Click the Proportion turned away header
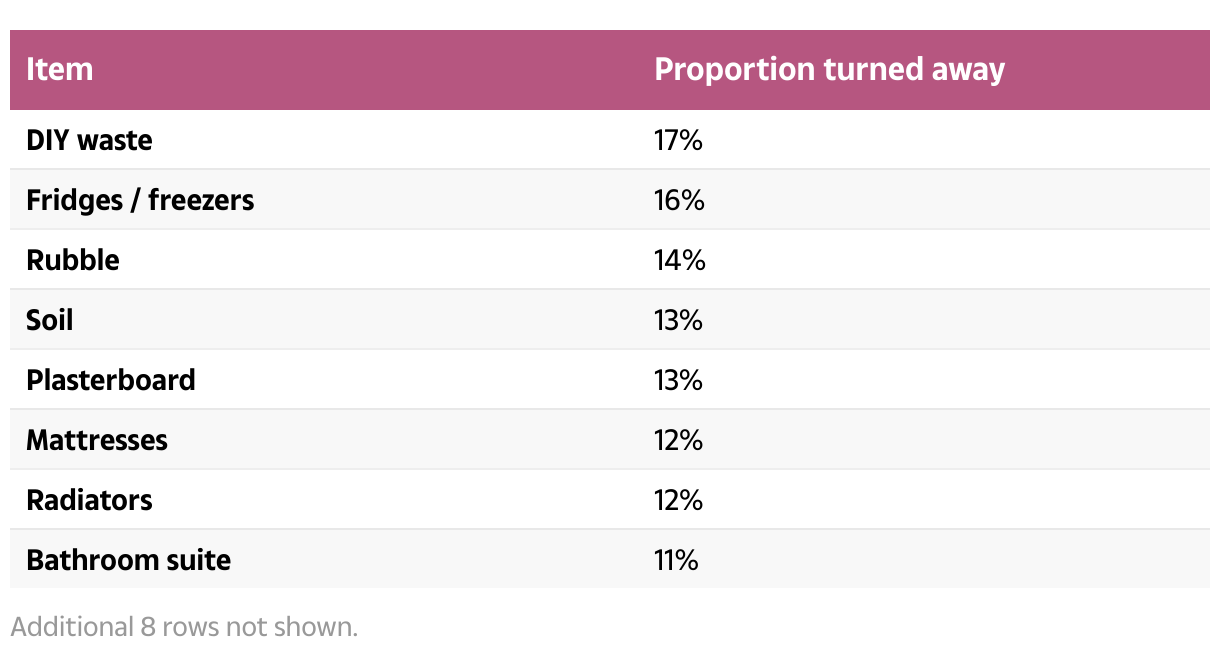The image size is (1220, 654). click(829, 70)
